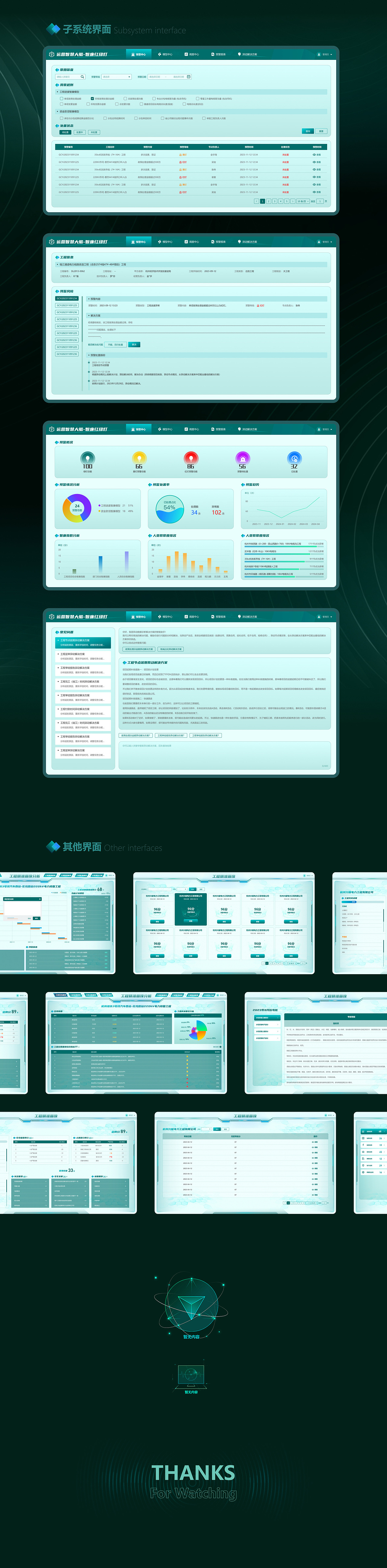
Task: Go to the next page with the pagination arrow
Action: [293, 201]
